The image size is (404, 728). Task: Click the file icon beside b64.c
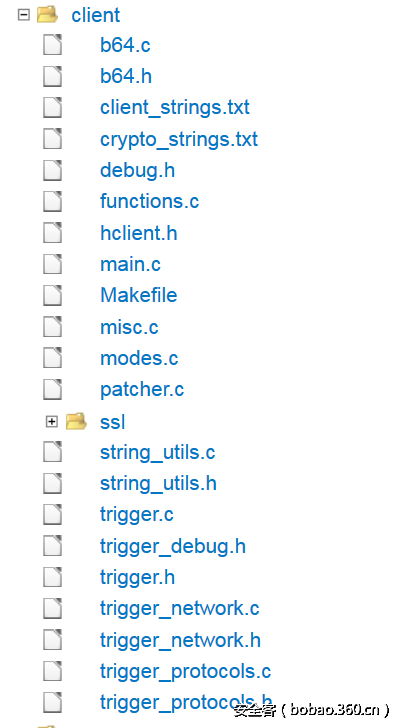52,45
